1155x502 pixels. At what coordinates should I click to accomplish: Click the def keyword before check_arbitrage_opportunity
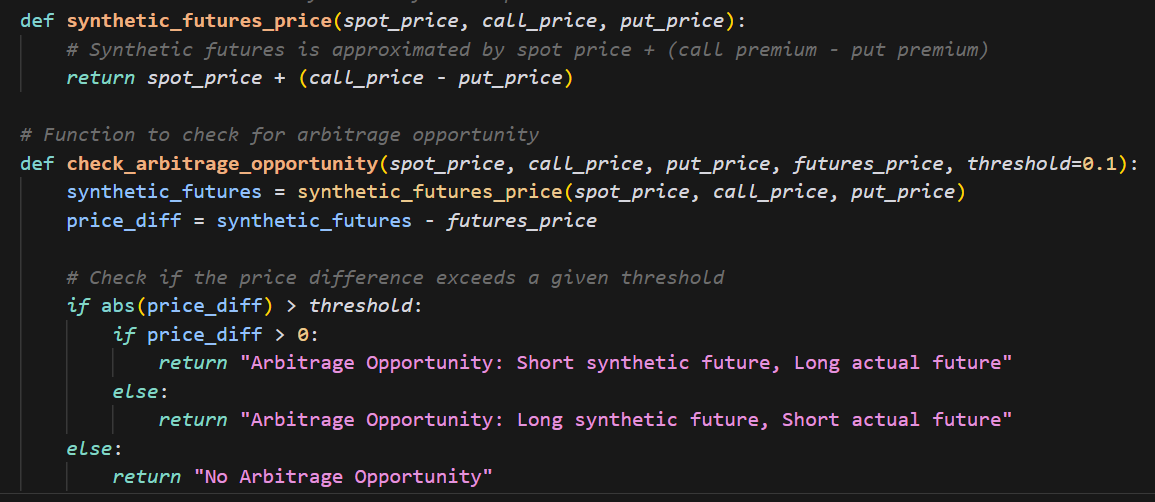[x=37, y=163]
